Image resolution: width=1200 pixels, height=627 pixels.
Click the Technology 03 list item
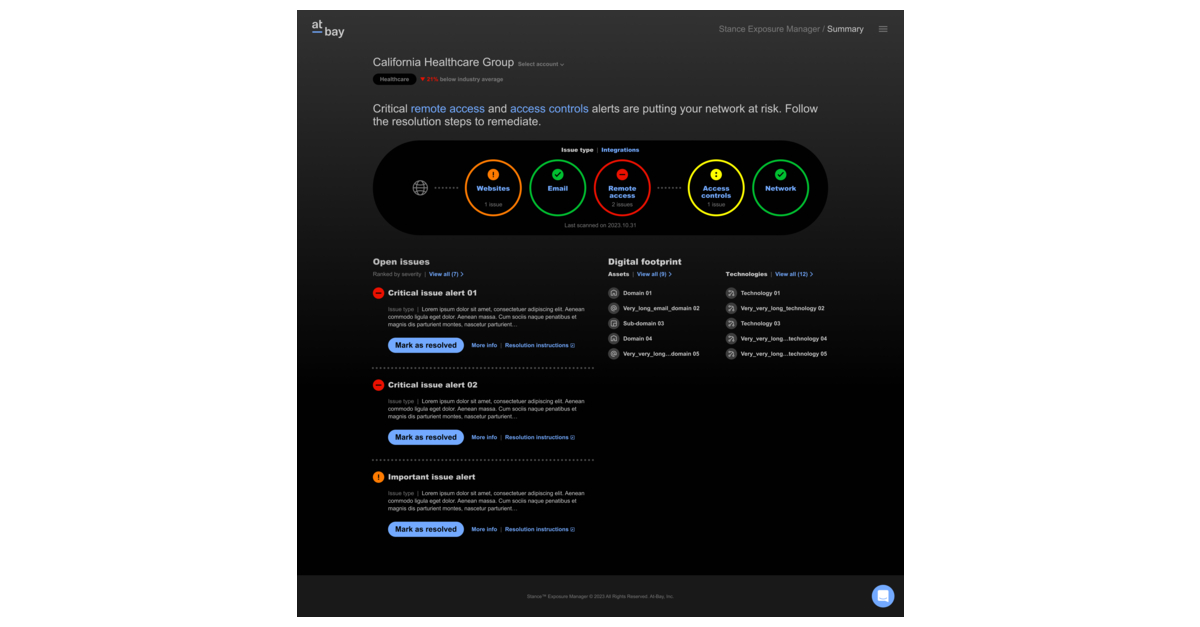coord(760,324)
